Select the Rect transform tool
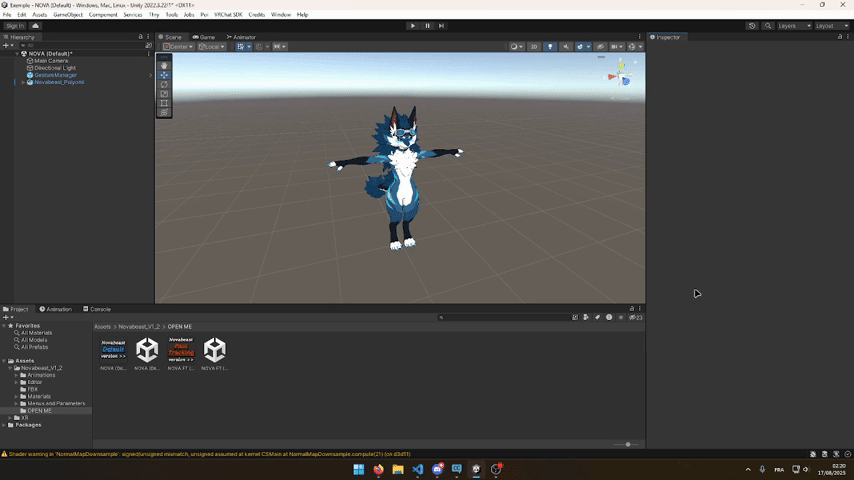The height and width of the screenshot is (480, 854). click(164, 103)
